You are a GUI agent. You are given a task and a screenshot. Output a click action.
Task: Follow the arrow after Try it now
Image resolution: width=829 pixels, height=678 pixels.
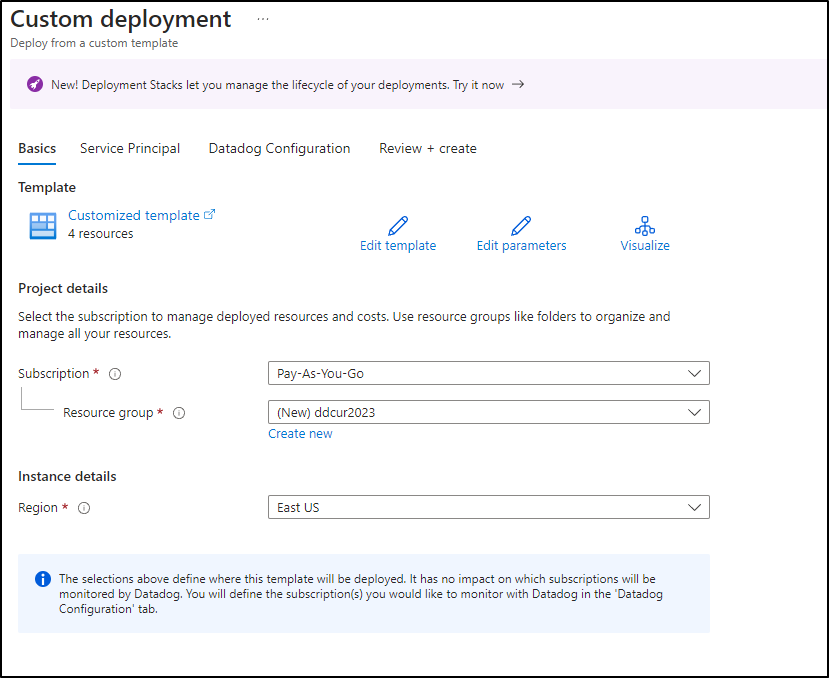coord(518,84)
